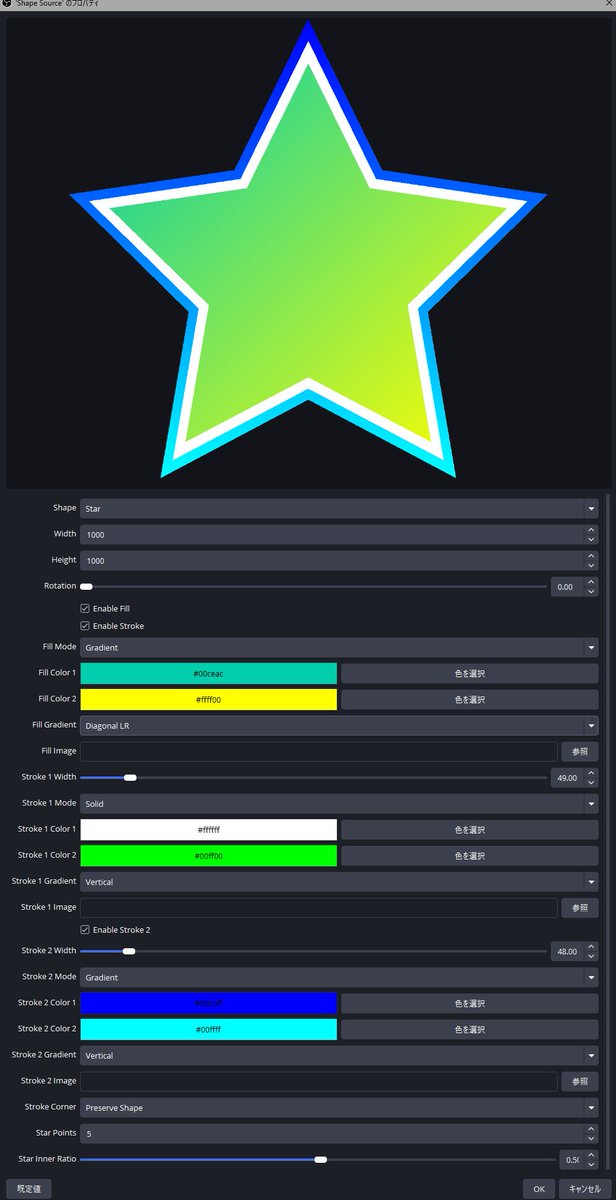This screenshot has height=1200, width=616.
Task: Click the Fill Image path field
Action: click(x=318, y=751)
